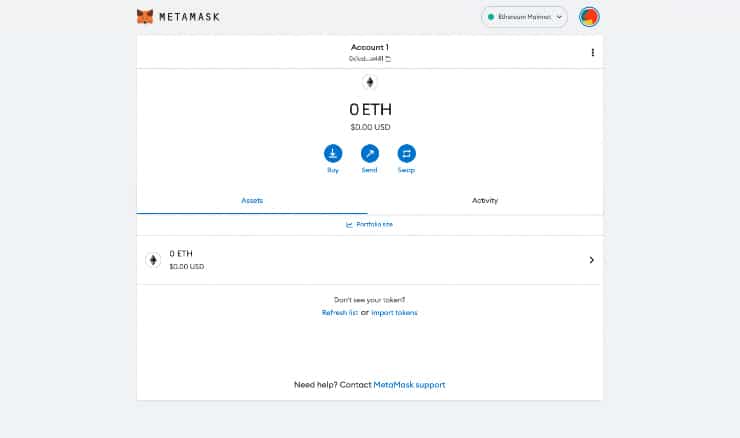Image resolution: width=740 pixels, height=438 pixels.
Task: Open the account avatar menu
Action: (589, 17)
